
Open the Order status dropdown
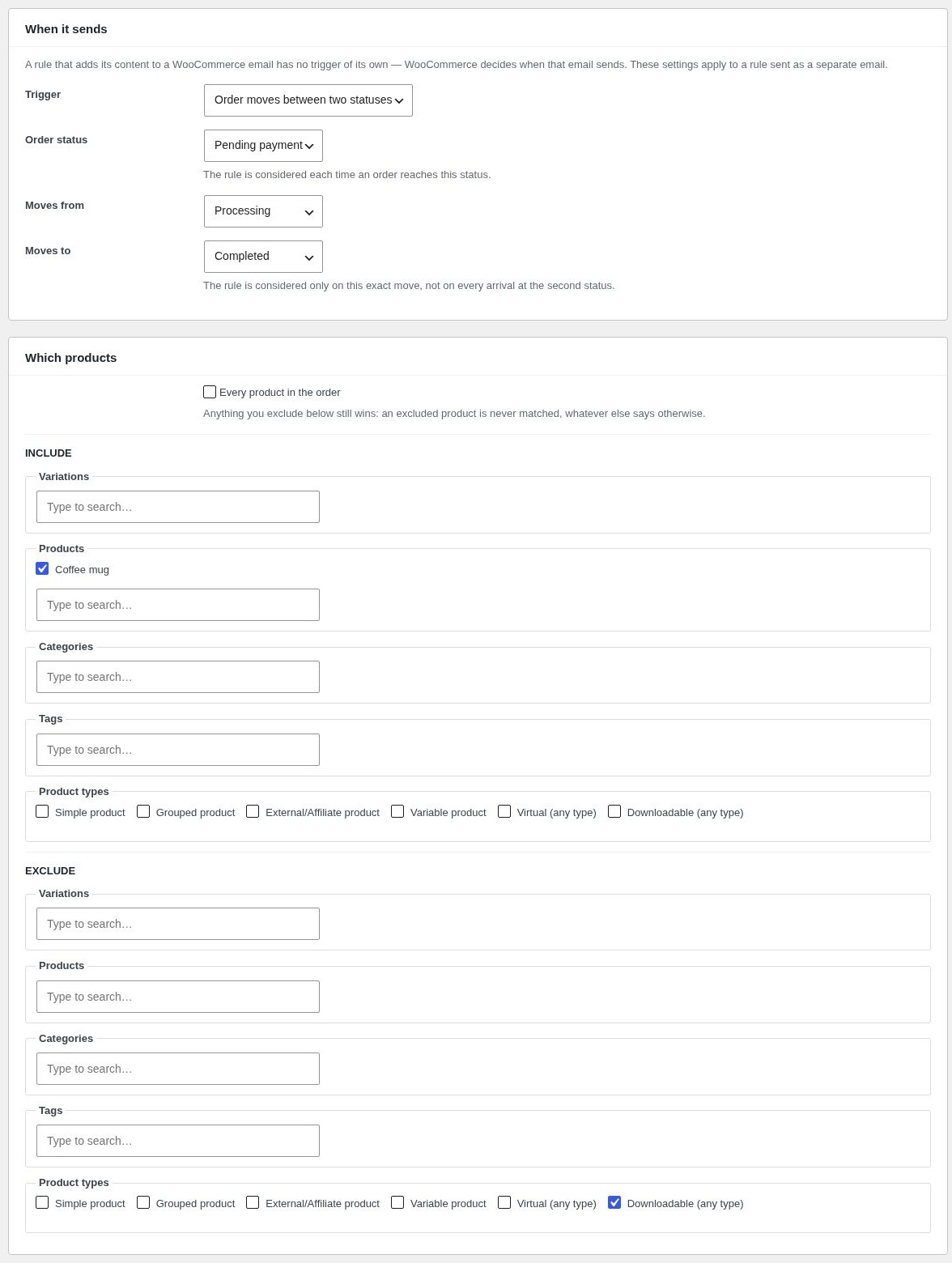pos(263,146)
